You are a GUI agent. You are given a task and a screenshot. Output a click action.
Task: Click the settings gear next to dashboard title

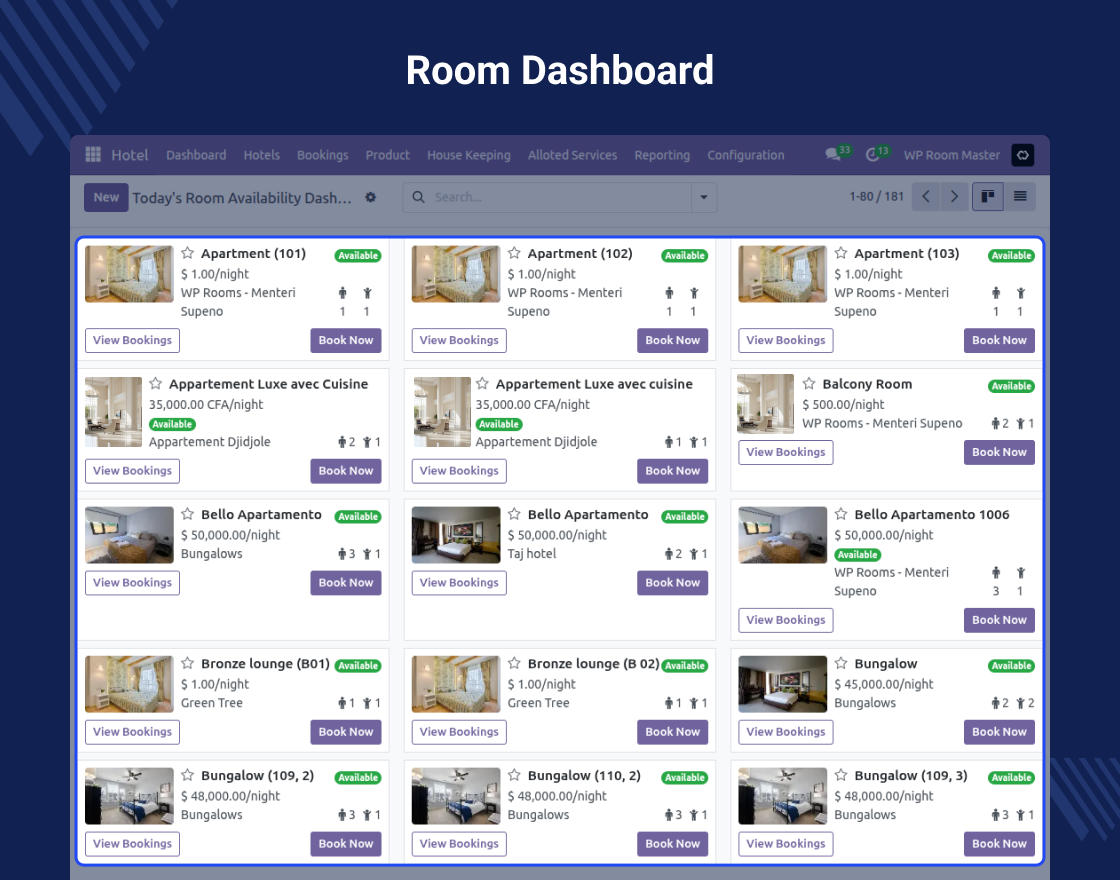[x=371, y=198]
